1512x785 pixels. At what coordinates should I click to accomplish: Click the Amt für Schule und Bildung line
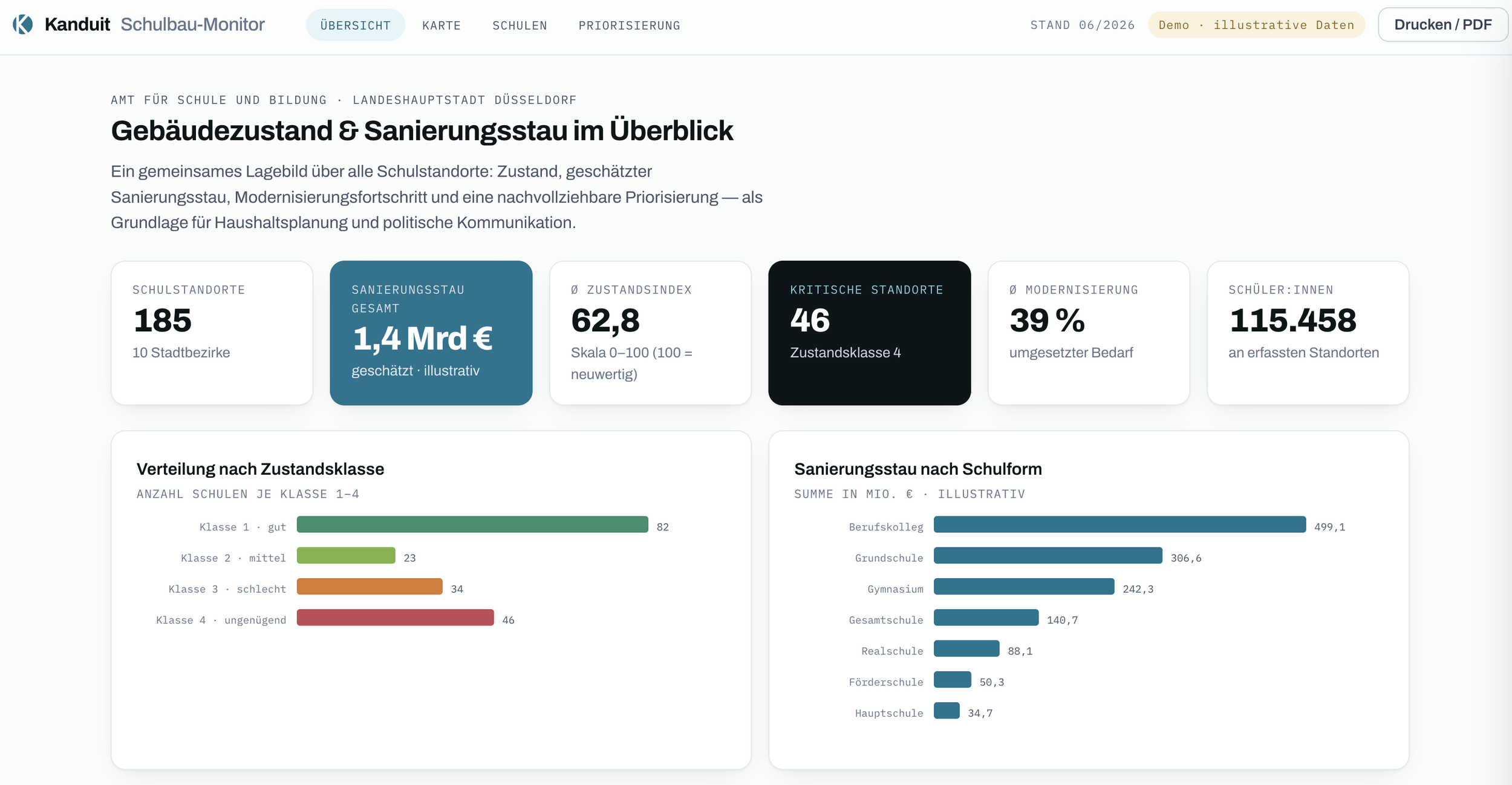[x=344, y=100]
